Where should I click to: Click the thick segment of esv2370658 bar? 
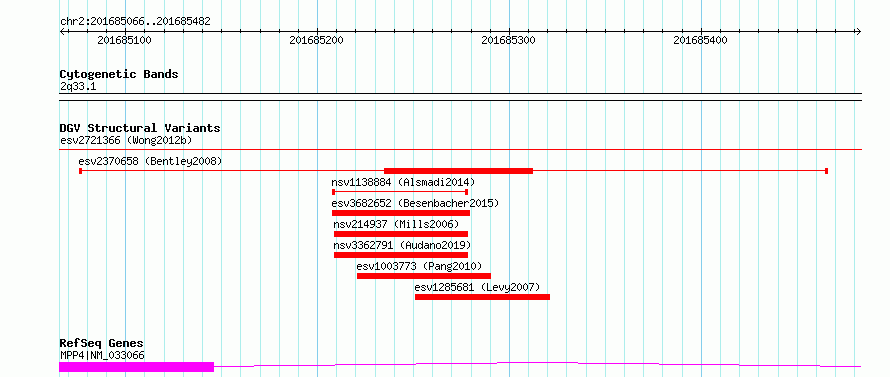point(459,171)
